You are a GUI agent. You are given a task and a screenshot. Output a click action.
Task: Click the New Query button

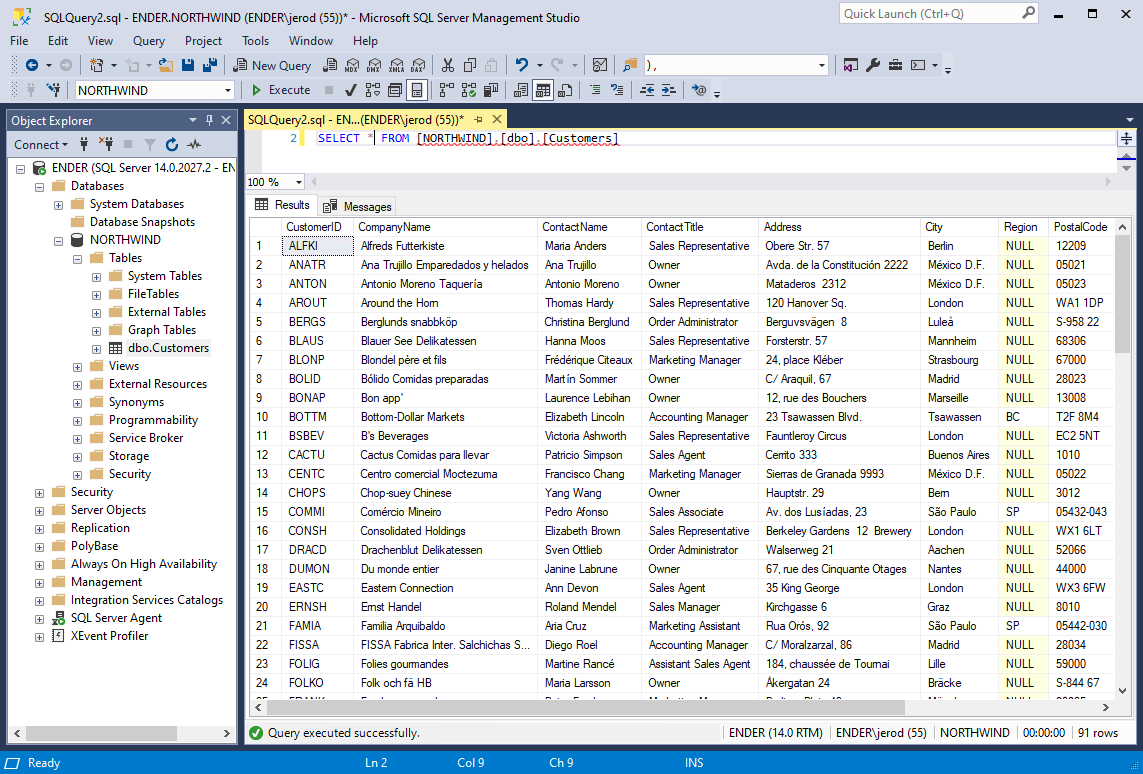272,65
